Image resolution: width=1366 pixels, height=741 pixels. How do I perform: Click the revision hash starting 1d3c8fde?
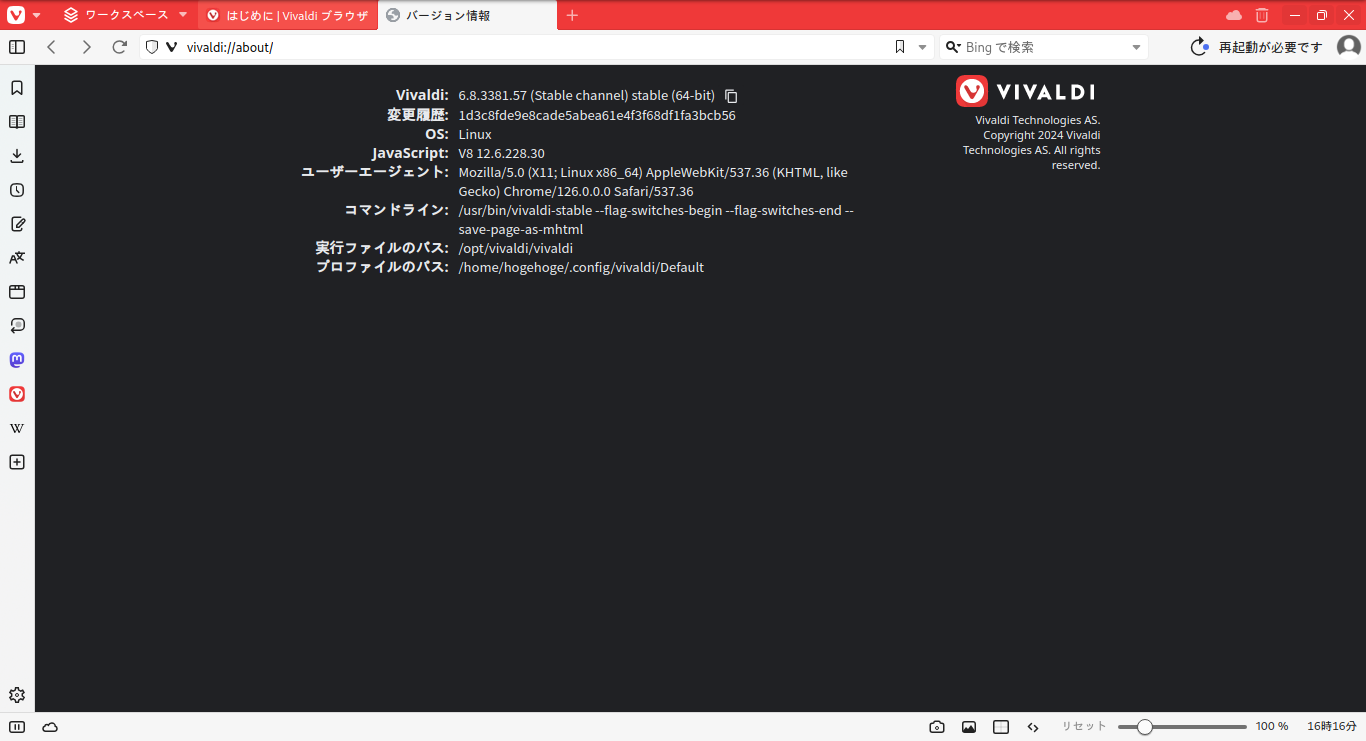(597, 115)
